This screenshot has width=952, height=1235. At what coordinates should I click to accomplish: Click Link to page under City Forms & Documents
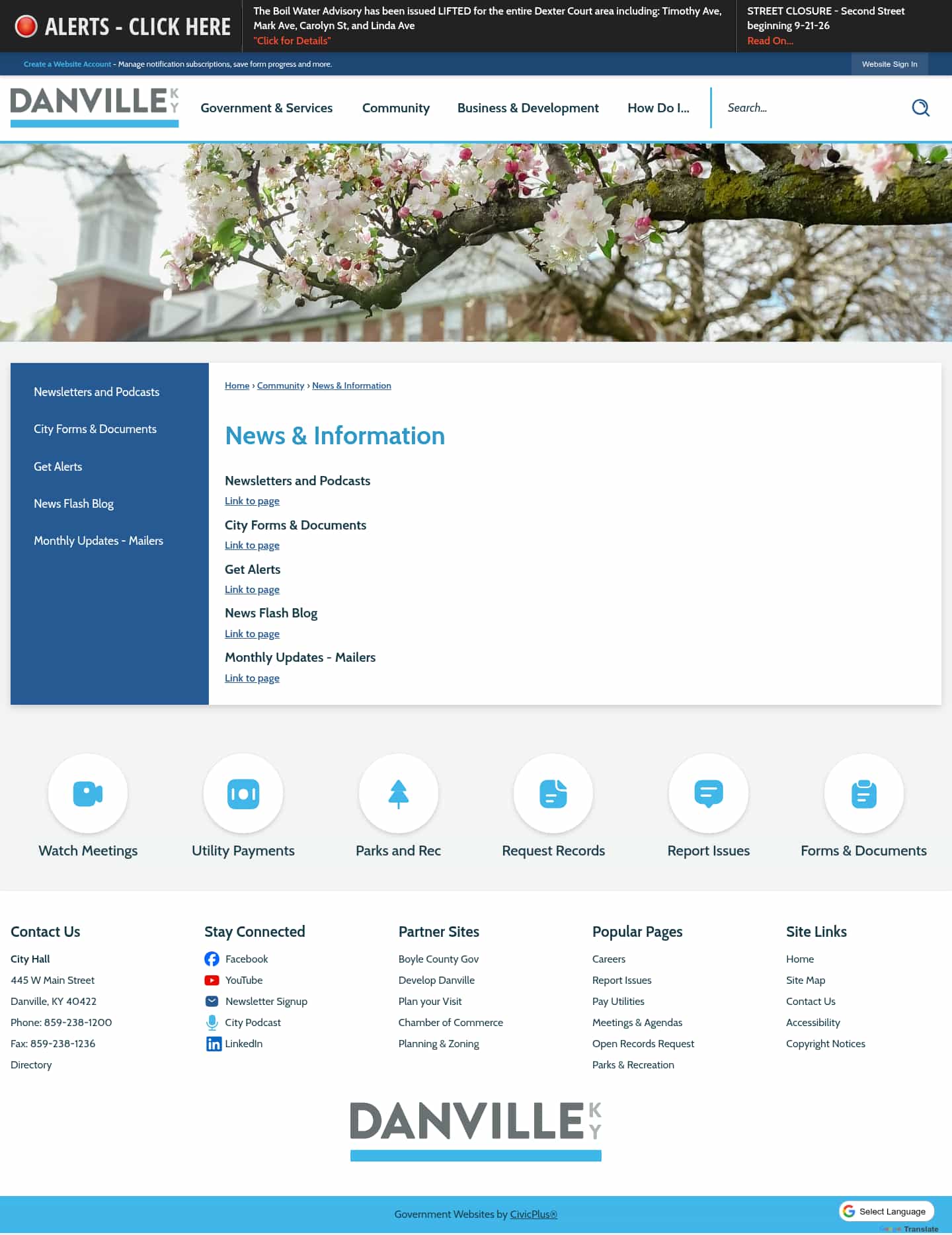pyautogui.click(x=252, y=545)
